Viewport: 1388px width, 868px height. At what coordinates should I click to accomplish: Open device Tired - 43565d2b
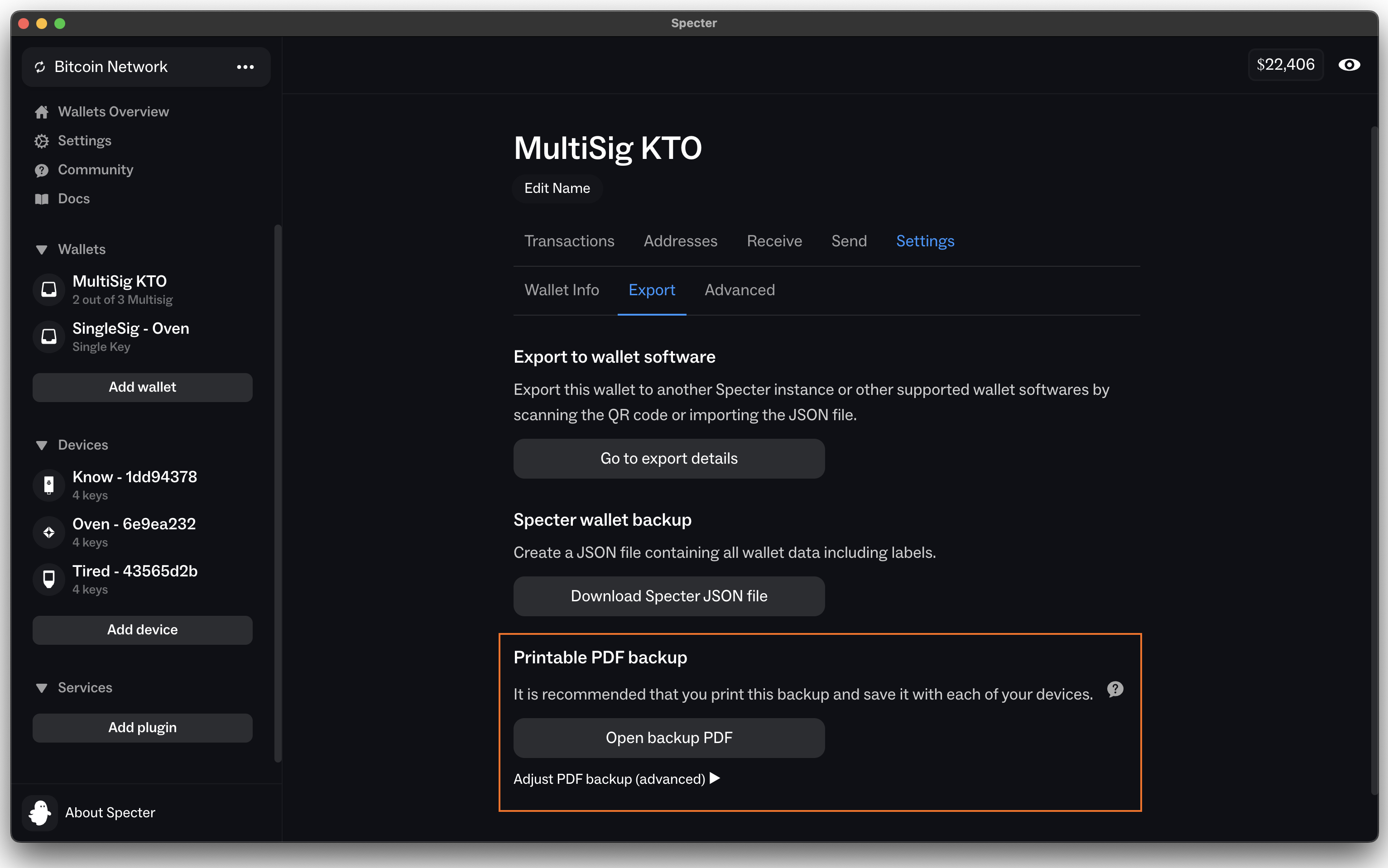click(x=135, y=579)
